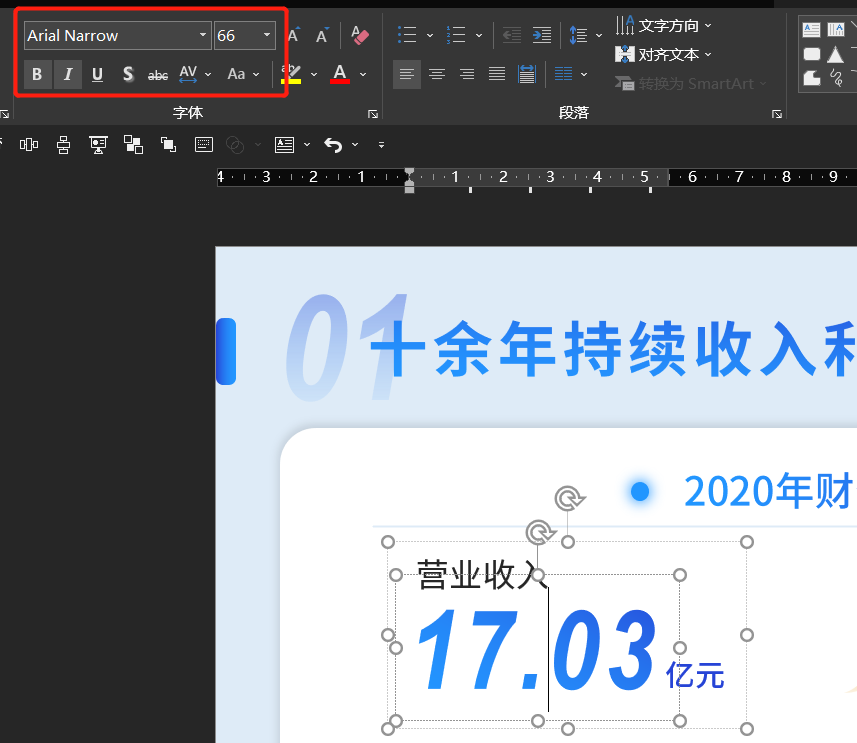
Task: Expand the line spacing dropdown arrow
Action: (599, 36)
